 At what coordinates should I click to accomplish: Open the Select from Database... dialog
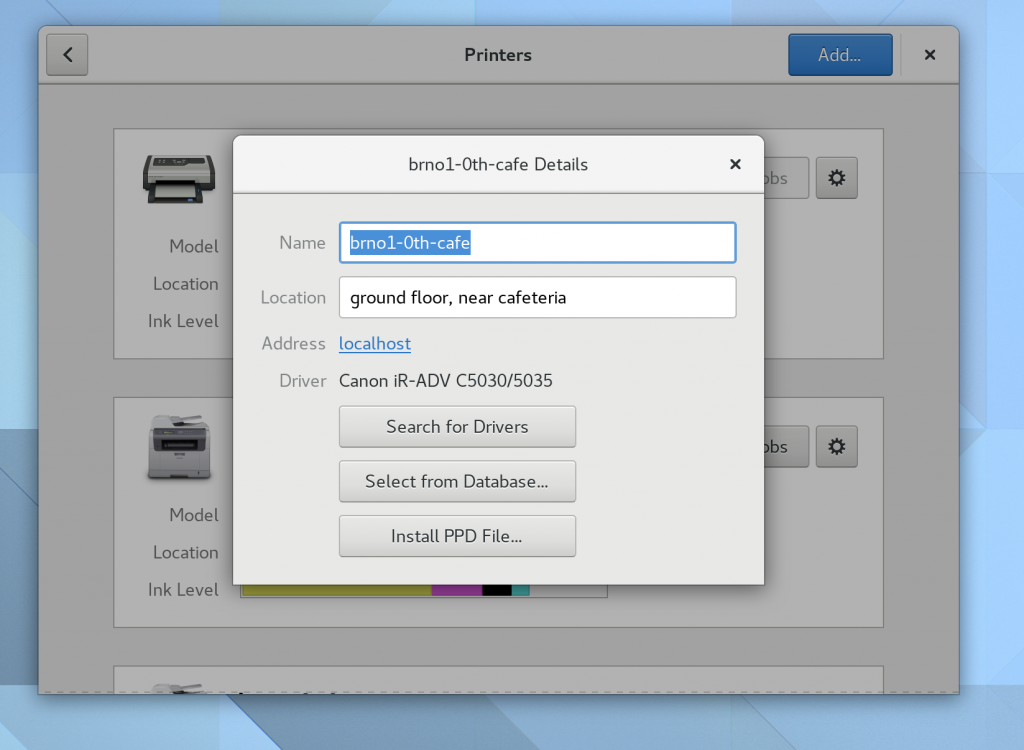[x=457, y=481]
